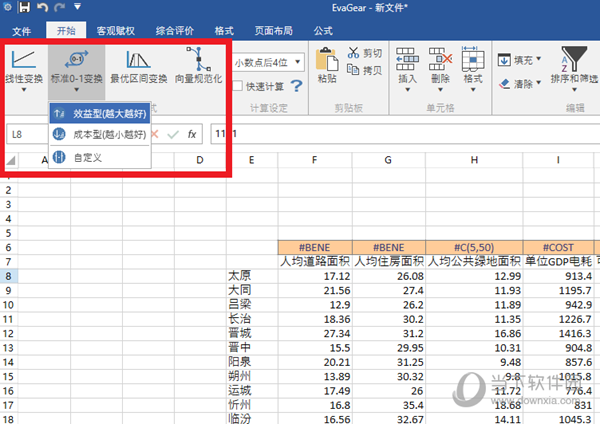Image resolution: width=600 pixels, height=424 pixels.
Task: Select 效益型(越大越好) from the menu
Action: [100, 114]
